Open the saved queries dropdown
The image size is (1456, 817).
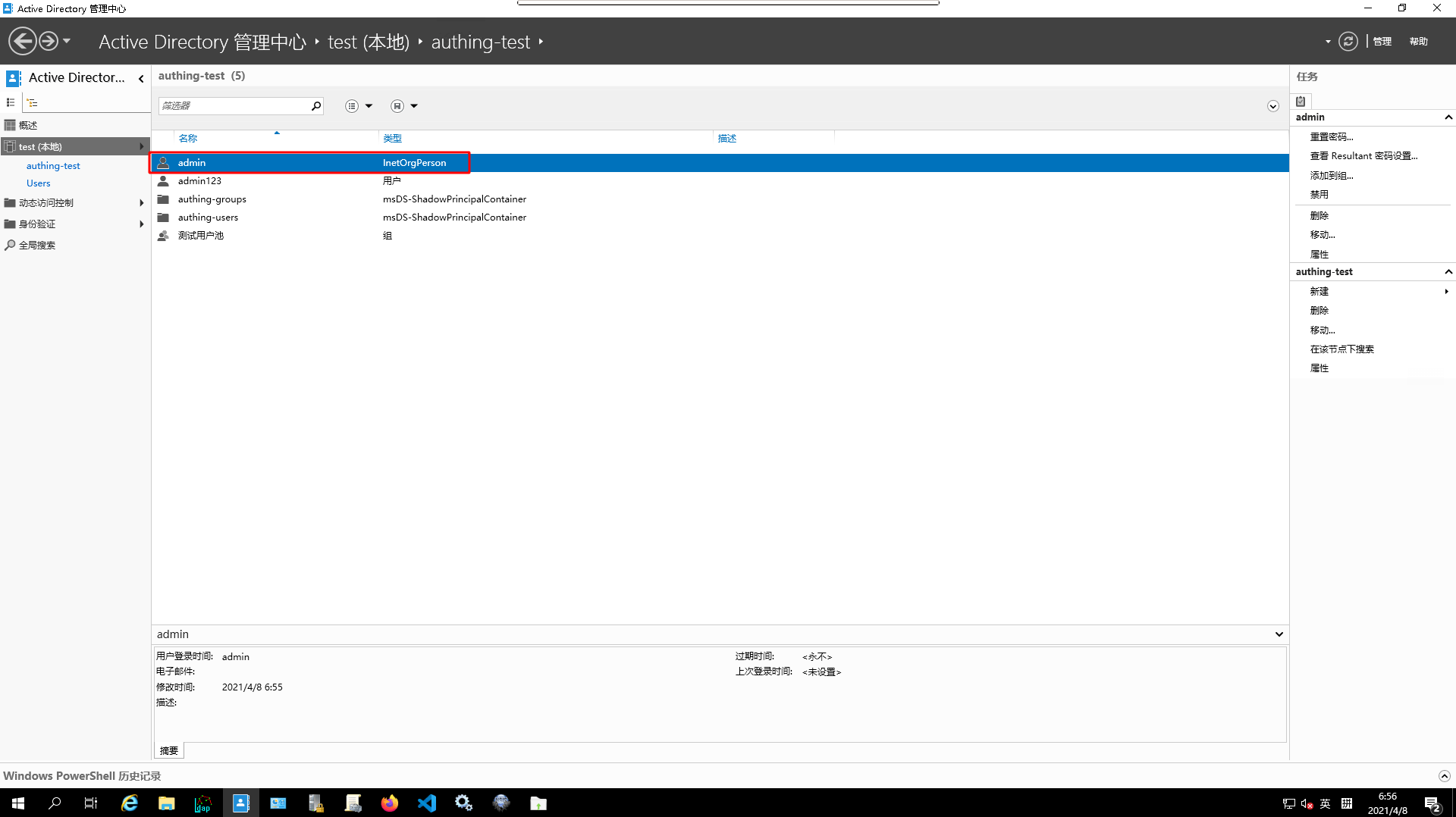[x=404, y=106]
